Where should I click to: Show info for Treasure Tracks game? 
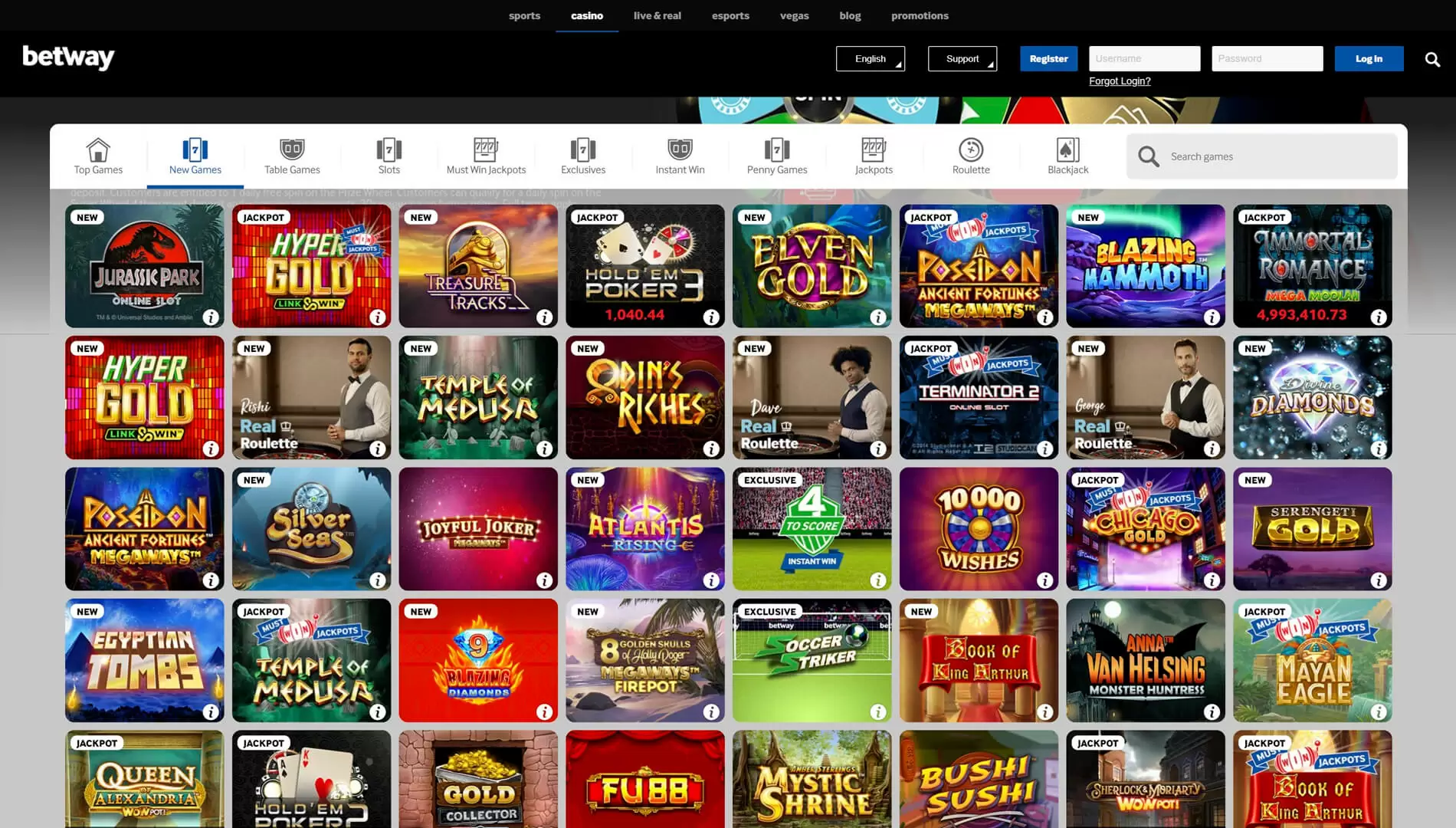(x=544, y=317)
